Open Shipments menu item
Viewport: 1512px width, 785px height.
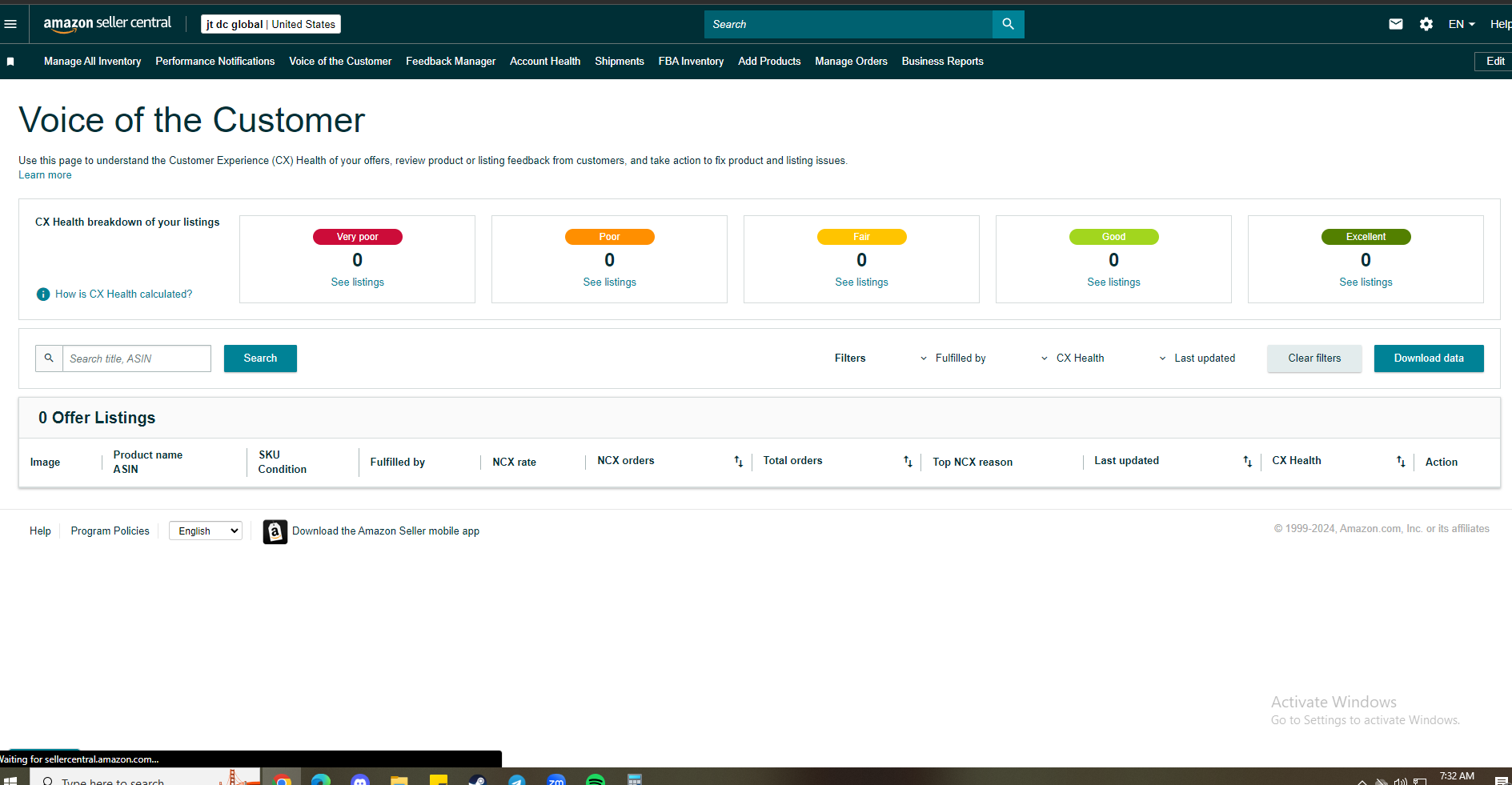(620, 62)
